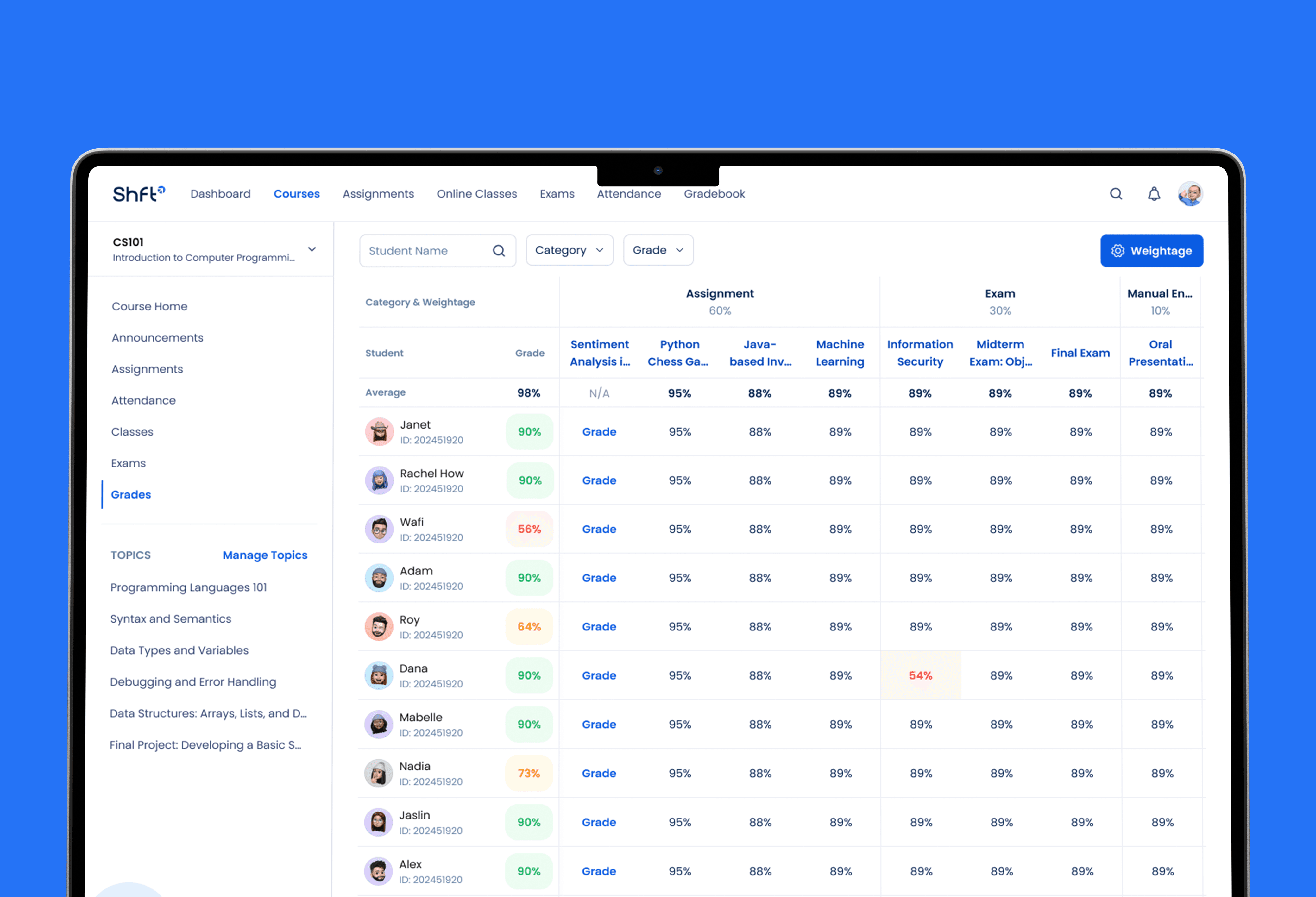Click Grade link in Dana's row
The height and width of the screenshot is (897, 1316).
click(599, 675)
